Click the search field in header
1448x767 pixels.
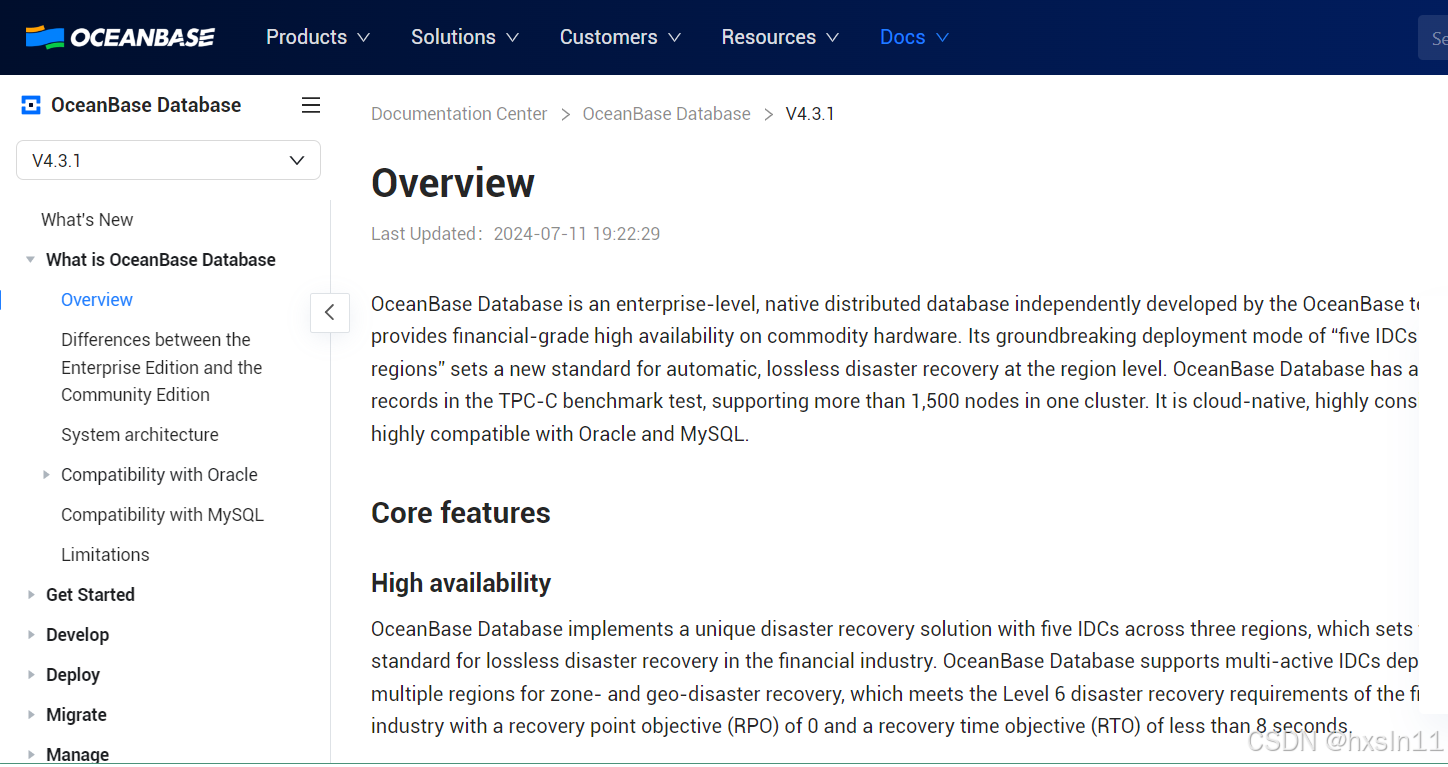pyautogui.click(x=1433, y=38)
